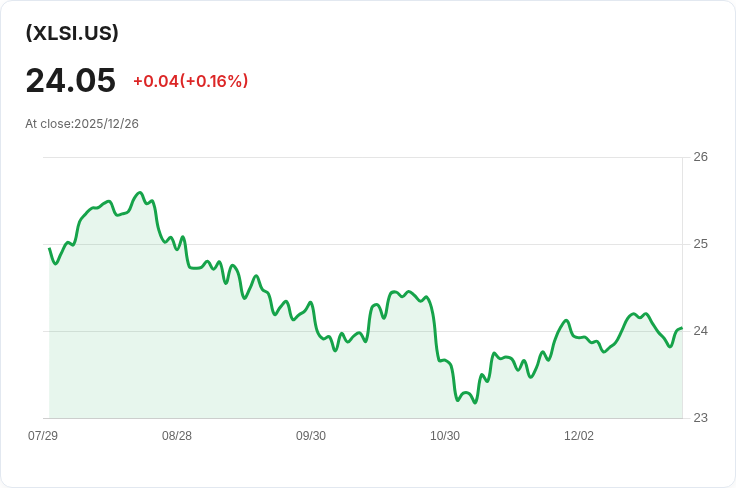Click the leftmost starting point of the line
Viewport: 736px width, 488px height.
(49, 249)
